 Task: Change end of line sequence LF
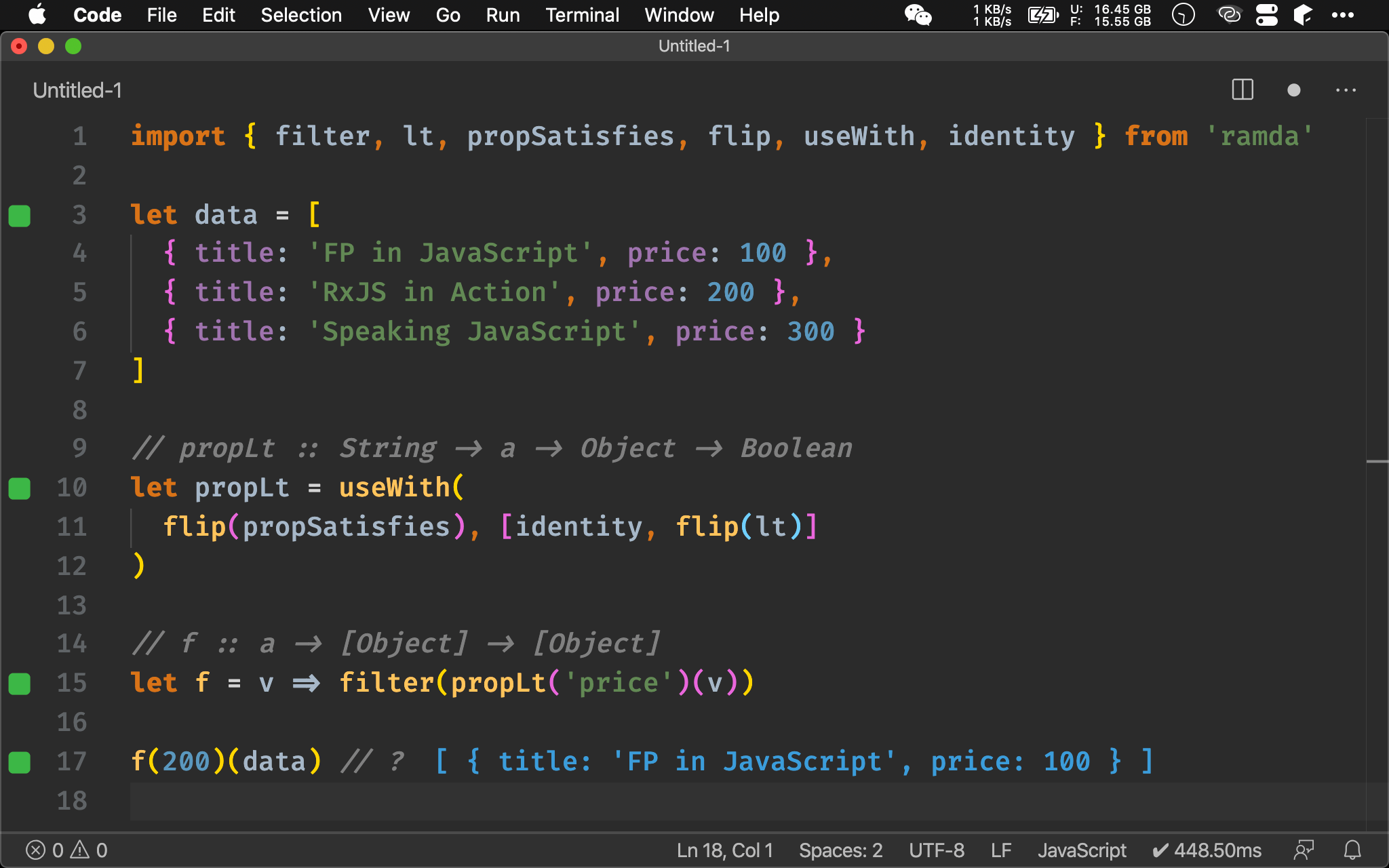click(1000, 850)
